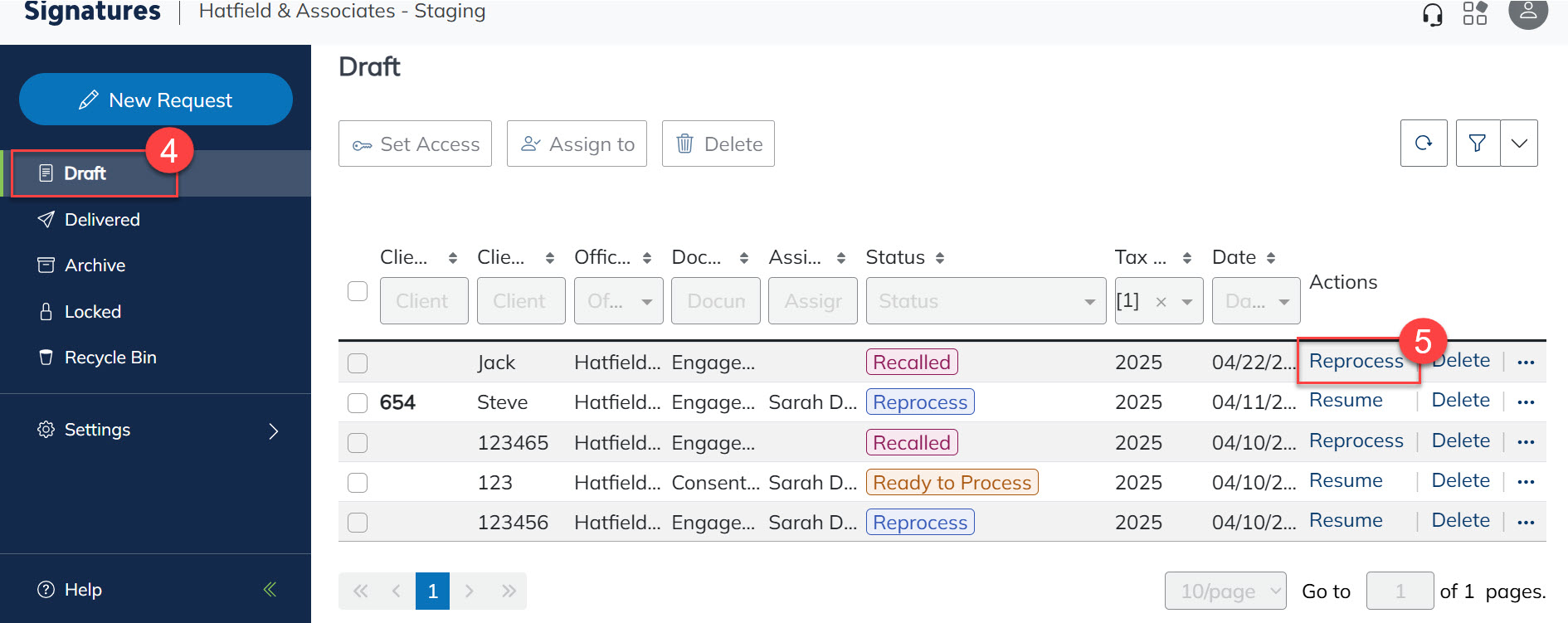Click the refresh icon button
1568x623 pixels.
[1424, 144]
